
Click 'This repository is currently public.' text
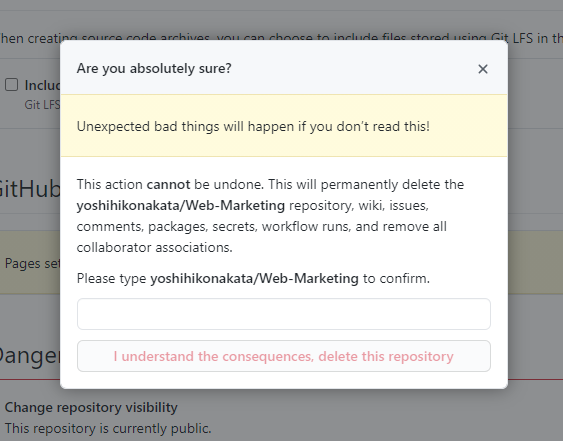(x=108, y=428)
